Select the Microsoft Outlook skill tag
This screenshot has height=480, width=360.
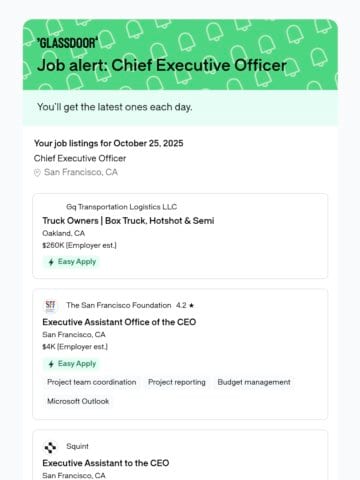[78, 401]
